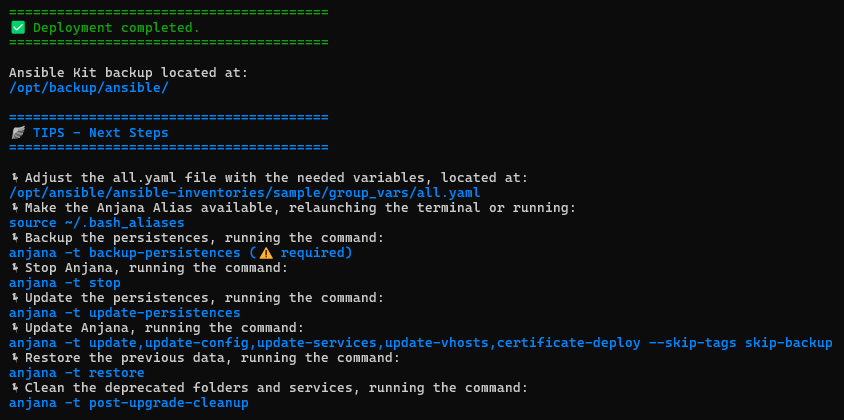Click the bullet icon before Adjust the all.yaml
Screen dimensions: 844x420
14,178
